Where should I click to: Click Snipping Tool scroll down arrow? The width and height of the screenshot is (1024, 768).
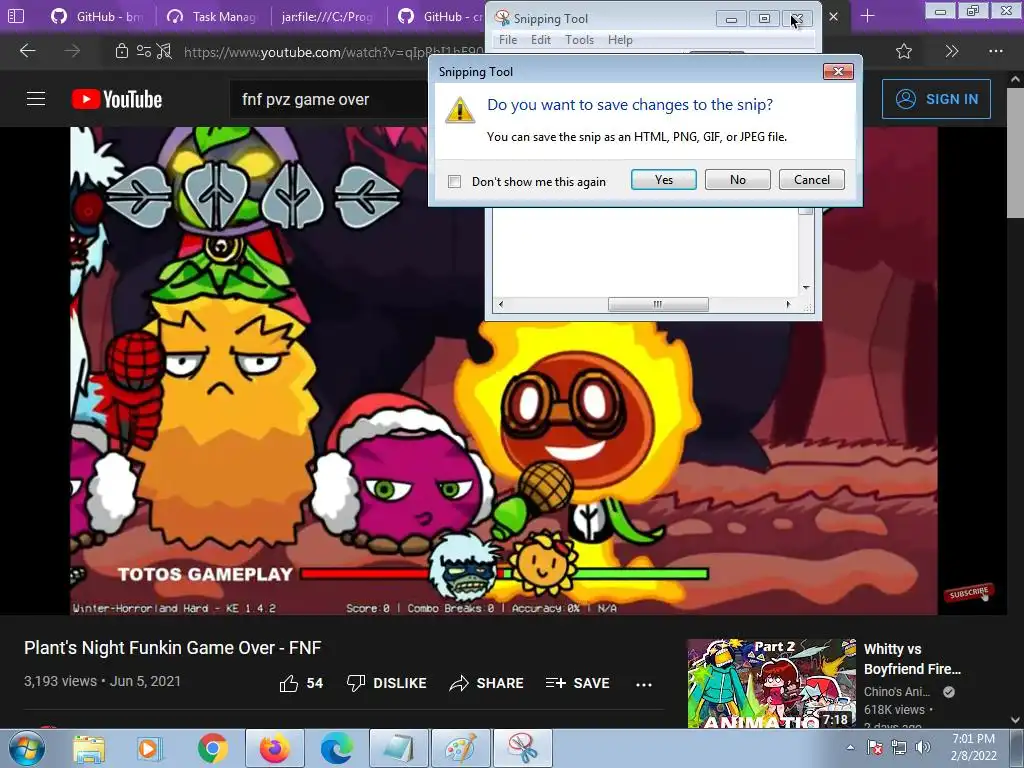[x=806, y=287]
